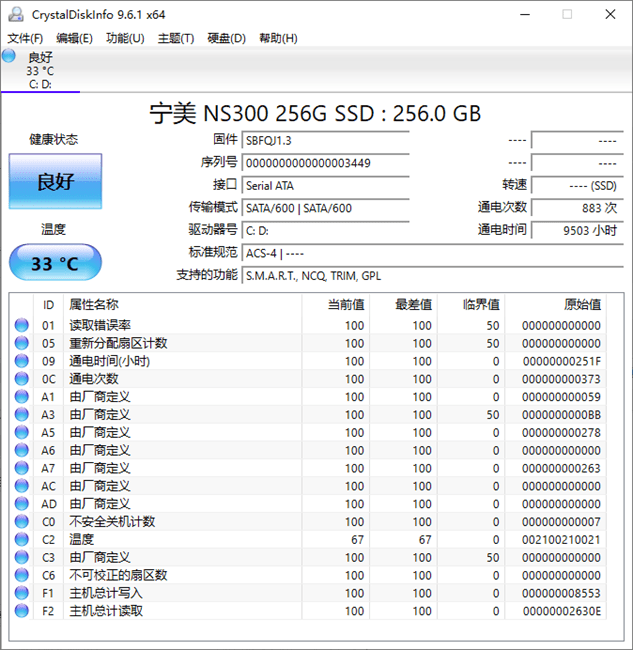Open the 主题(T) menu
Screen dimensions: 633x650
[176, 39]
